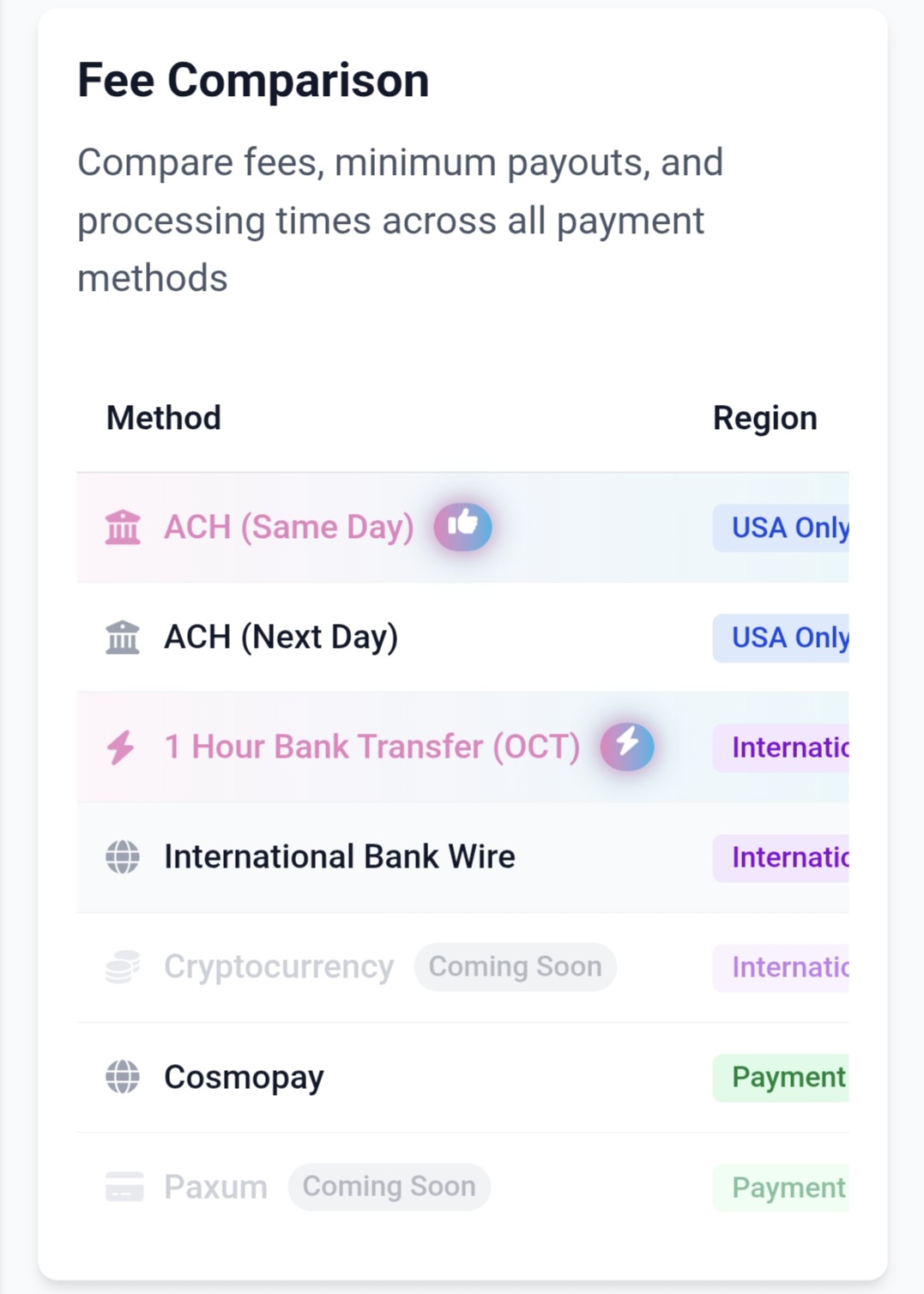
Task: Click the round lightning badge after (OCT)
Action: point(627,746)
